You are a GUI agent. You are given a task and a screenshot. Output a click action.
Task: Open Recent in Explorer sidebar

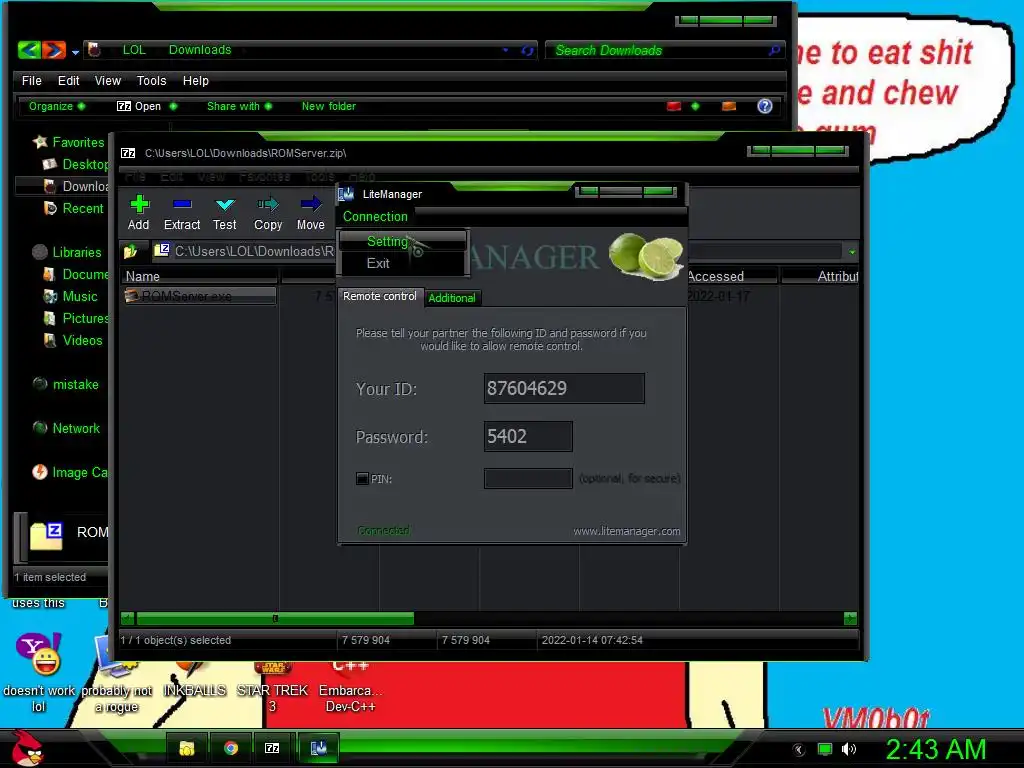click(73, 208)
